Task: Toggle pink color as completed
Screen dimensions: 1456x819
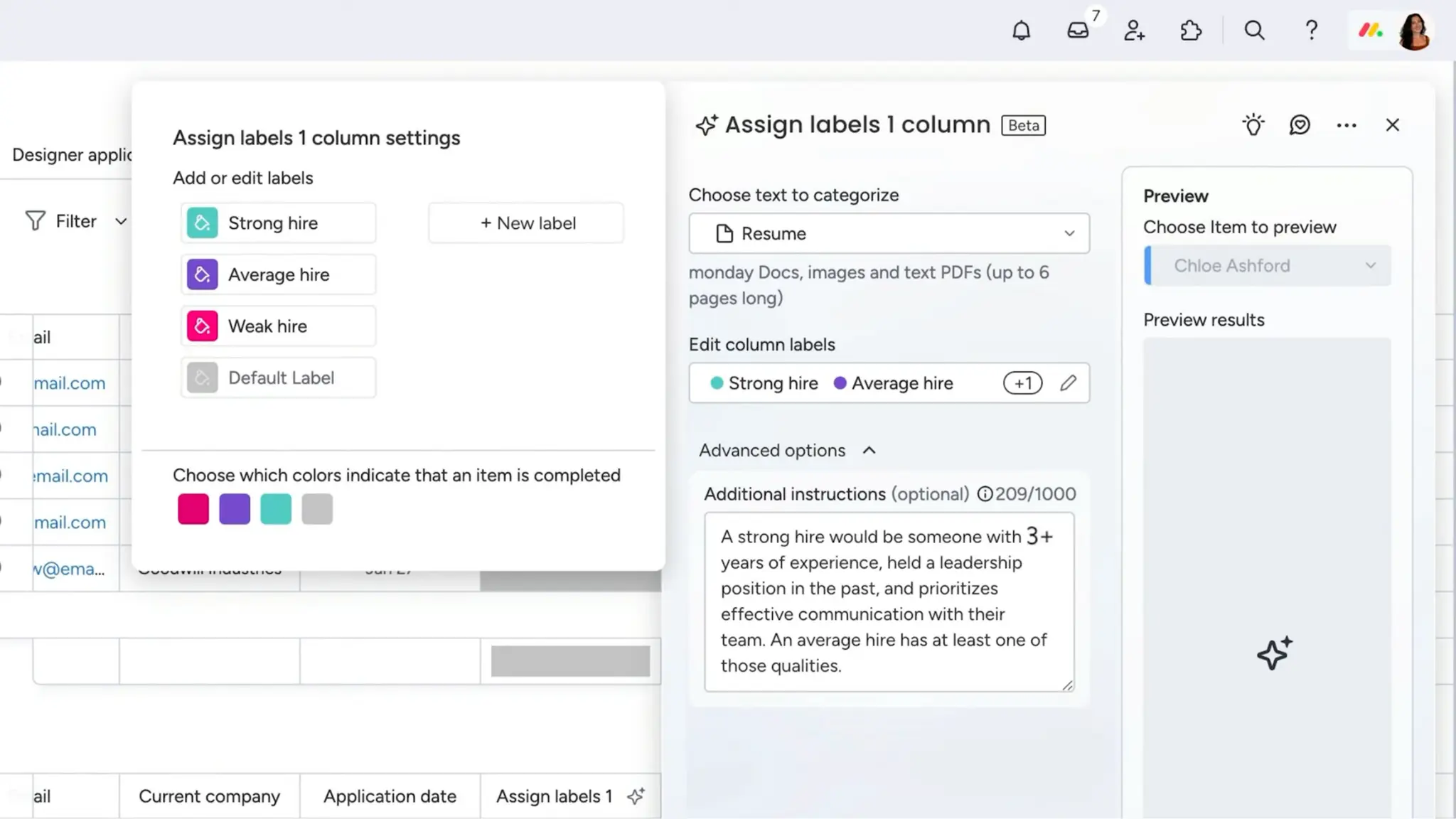Action: click(x=193, y=509)
